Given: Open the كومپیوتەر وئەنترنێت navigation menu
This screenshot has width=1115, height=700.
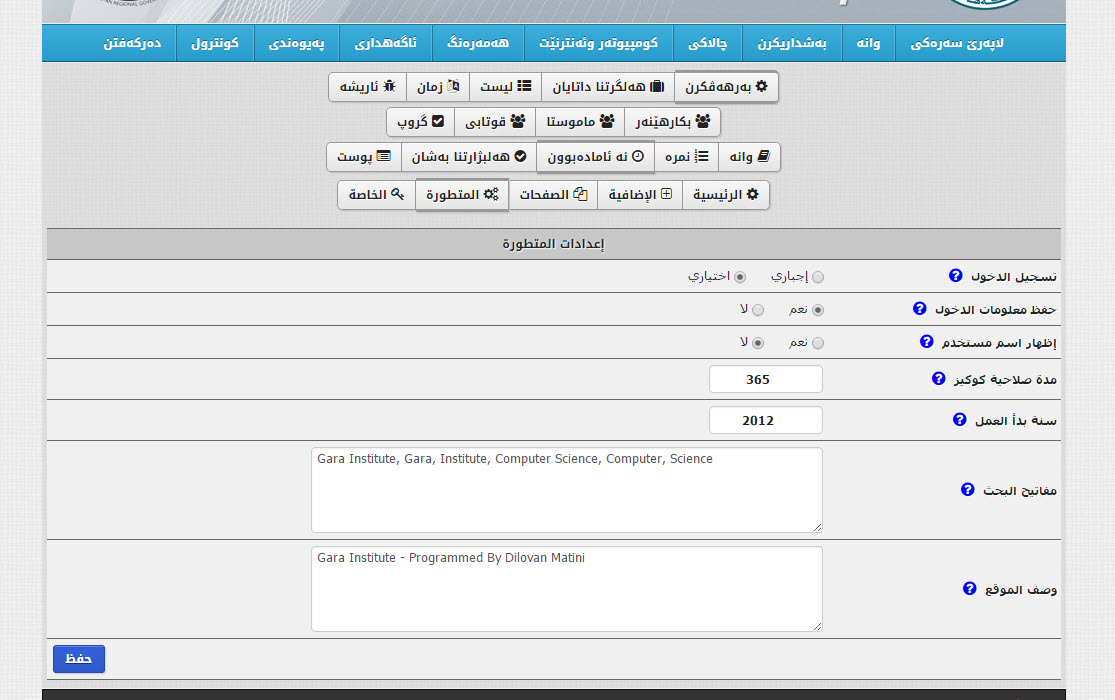Looking at the screenshot, I should (x=598, y=44).
